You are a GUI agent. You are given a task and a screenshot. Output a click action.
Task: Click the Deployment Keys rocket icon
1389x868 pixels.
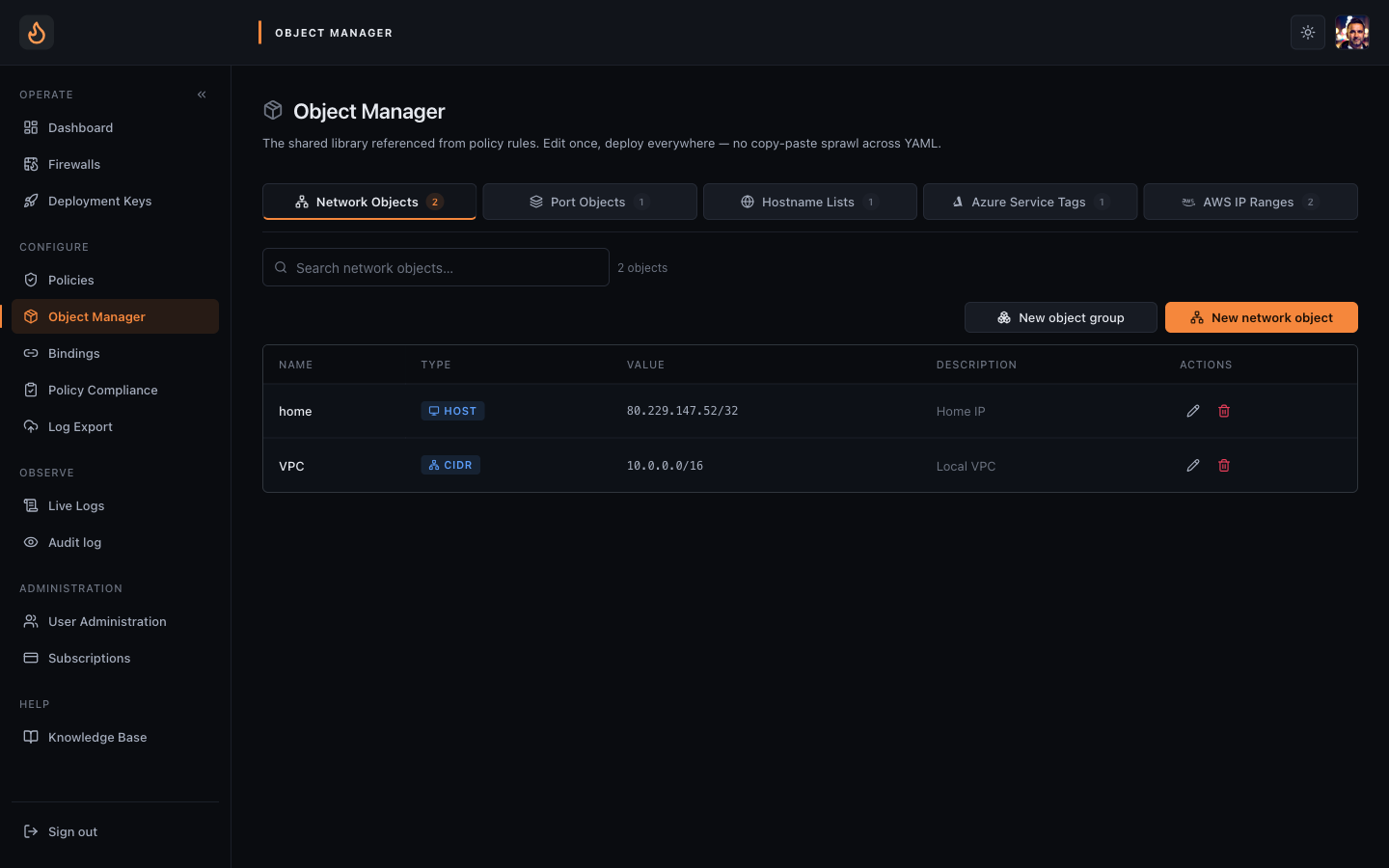point(31,201)
